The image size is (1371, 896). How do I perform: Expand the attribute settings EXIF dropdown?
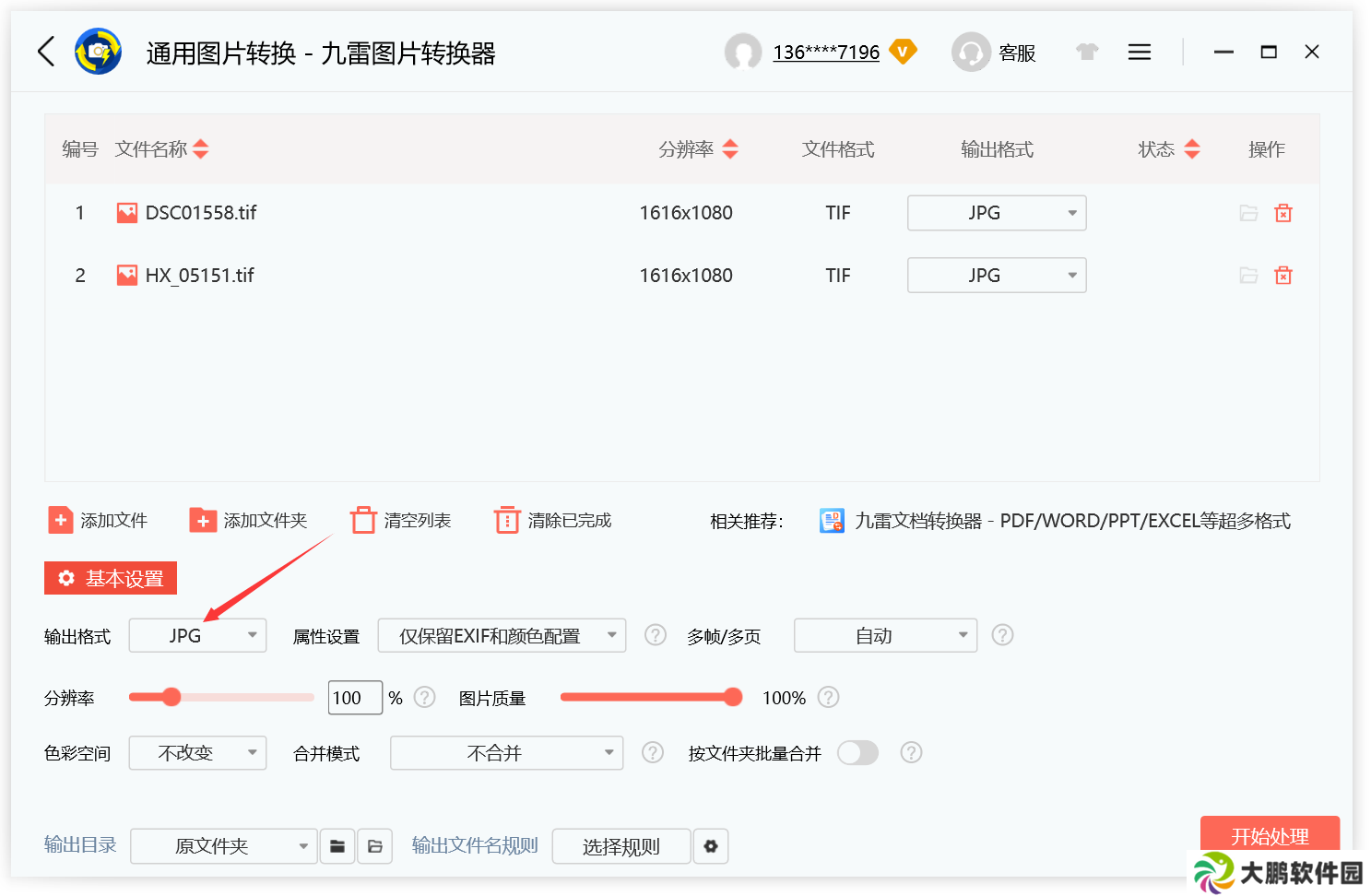(x=502, y=635)
